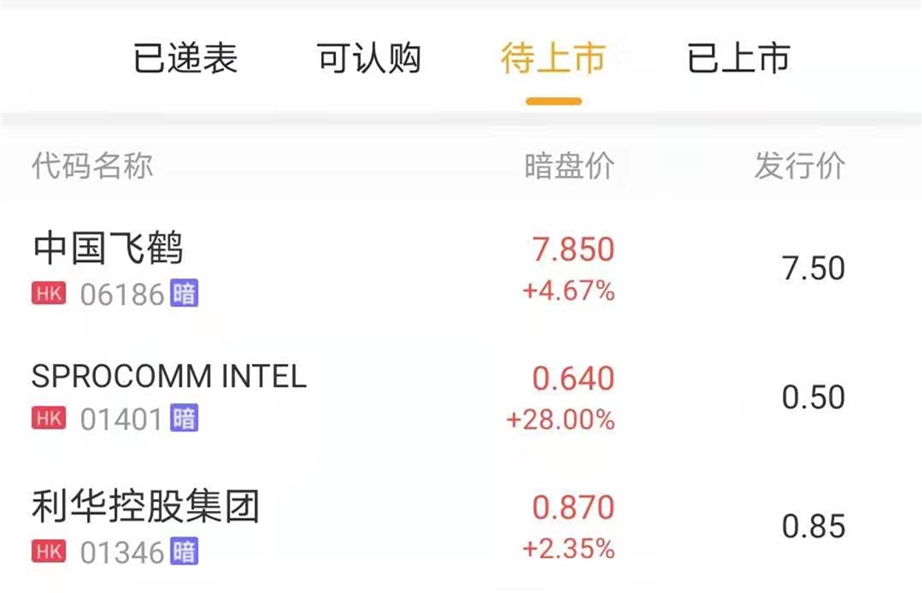Click the +28.00% change for SPROCOMM
922x593 pixels.
[560, 420]
